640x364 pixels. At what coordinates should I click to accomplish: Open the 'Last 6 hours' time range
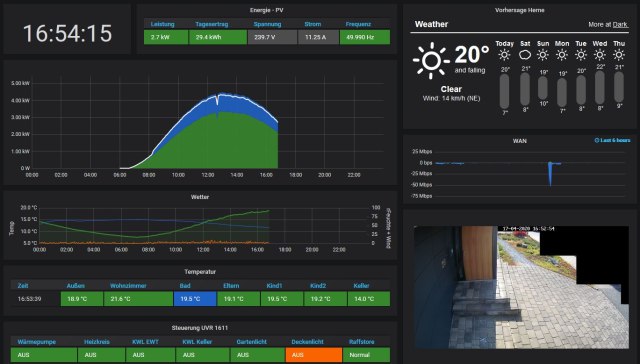pyautogui.click(x=612, y=140)
